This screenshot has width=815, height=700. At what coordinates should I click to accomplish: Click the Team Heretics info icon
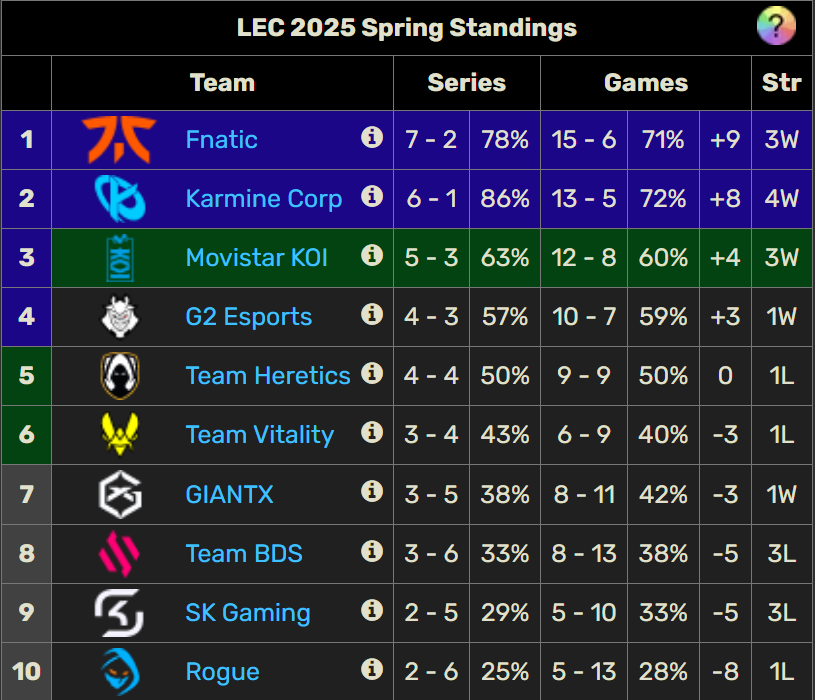[372, 373]
